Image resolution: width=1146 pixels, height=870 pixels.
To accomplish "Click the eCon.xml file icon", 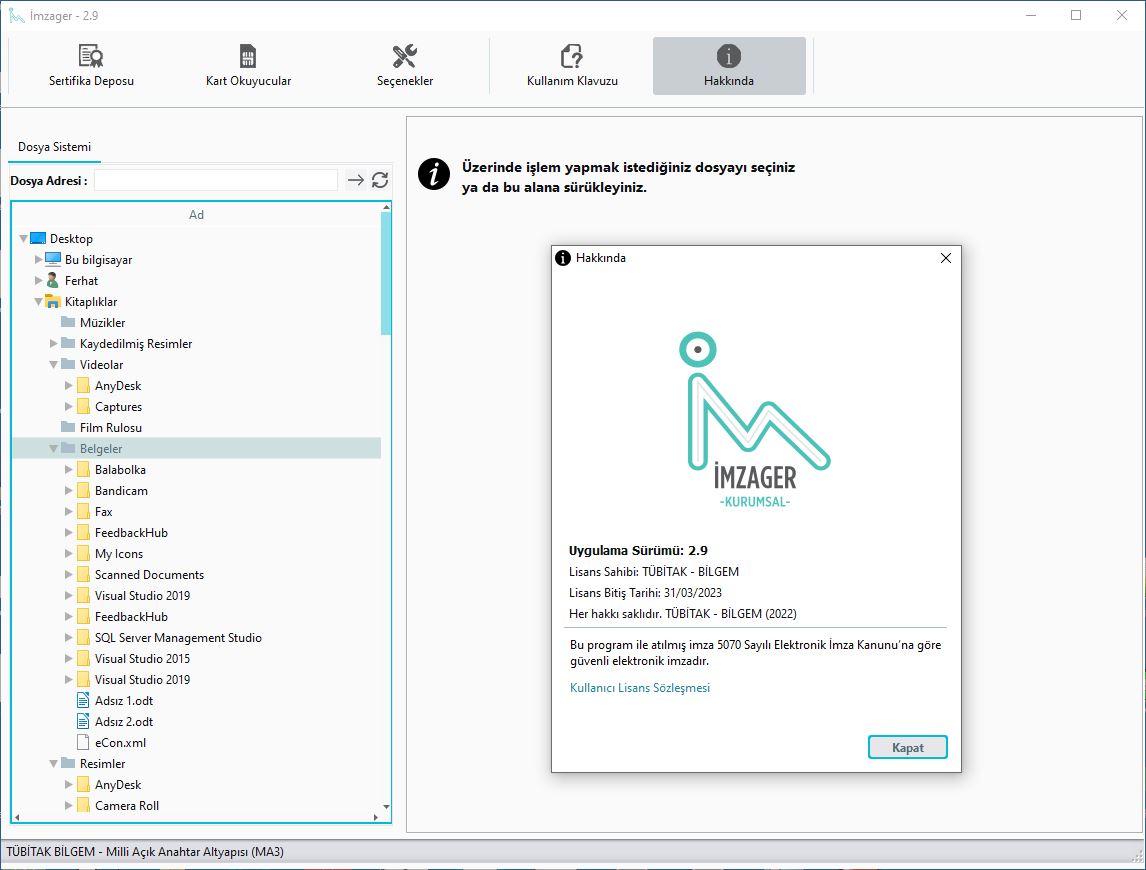I will coord(83,743).
